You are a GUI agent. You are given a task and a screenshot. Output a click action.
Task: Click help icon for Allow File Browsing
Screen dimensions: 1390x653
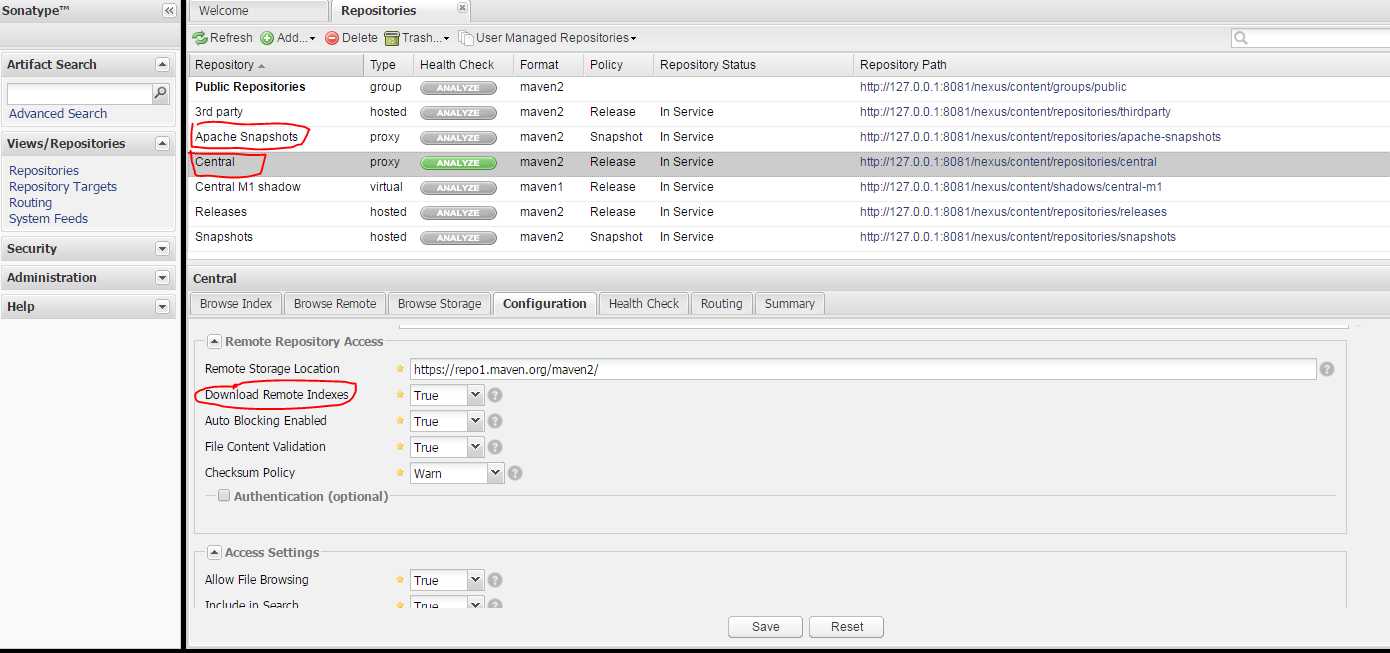tap(495, 580)
